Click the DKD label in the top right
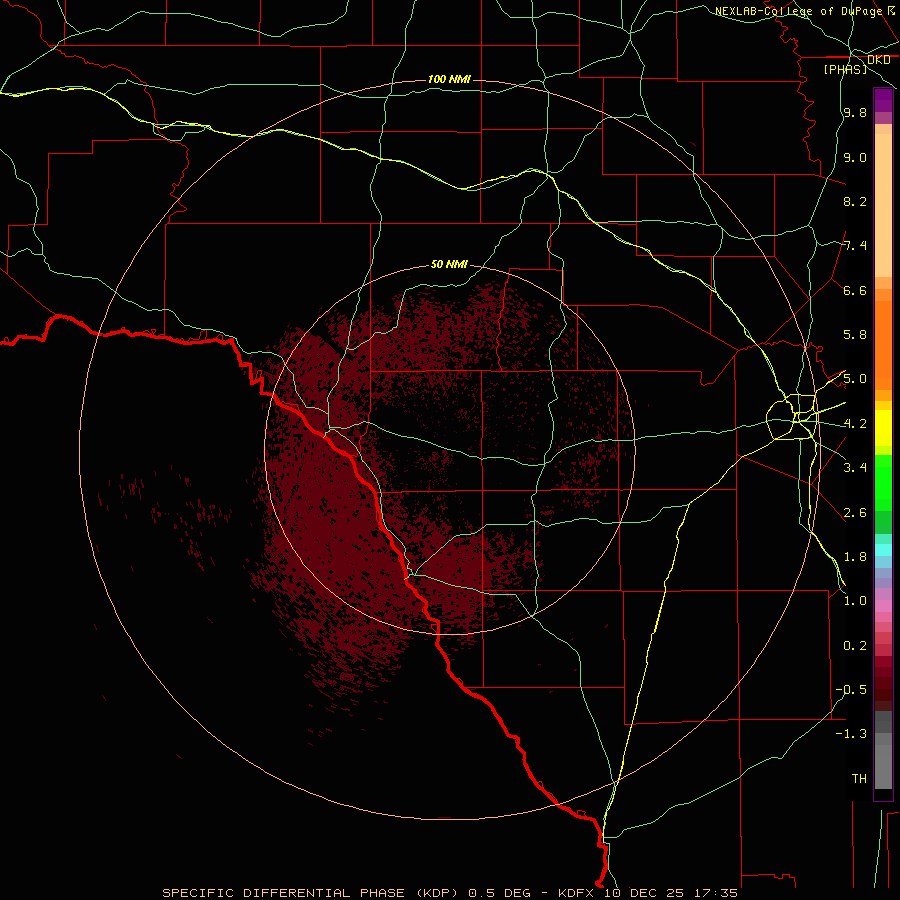900x900 pixels. (x=879, y=60)
